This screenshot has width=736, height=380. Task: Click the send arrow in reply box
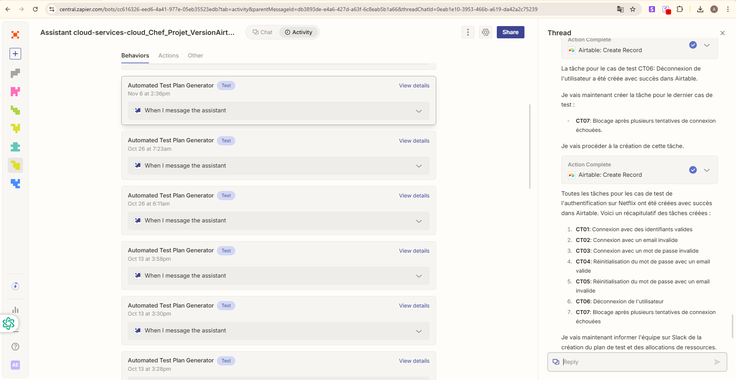click(717, 362)
